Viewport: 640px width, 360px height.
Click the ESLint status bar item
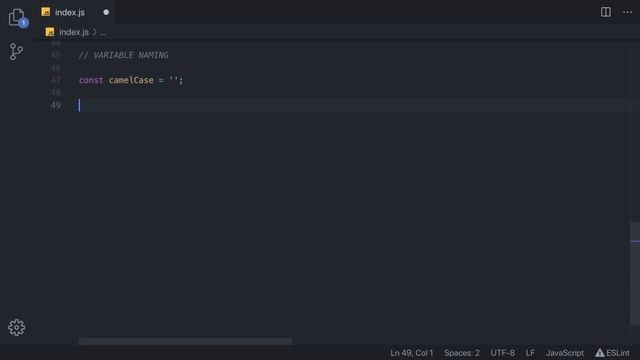612,353
